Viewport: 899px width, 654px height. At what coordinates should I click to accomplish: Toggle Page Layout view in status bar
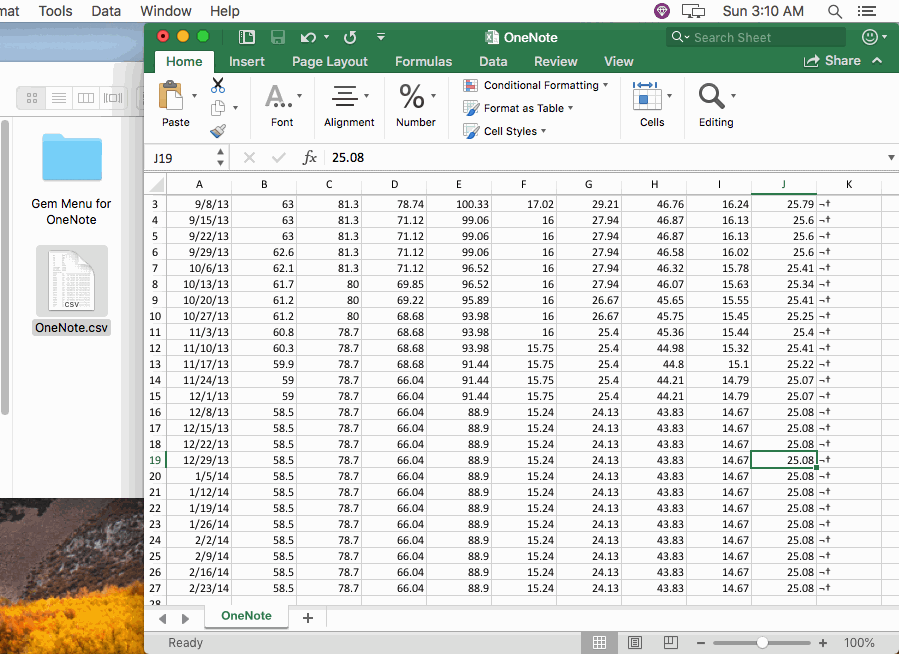tap(634, 642)
